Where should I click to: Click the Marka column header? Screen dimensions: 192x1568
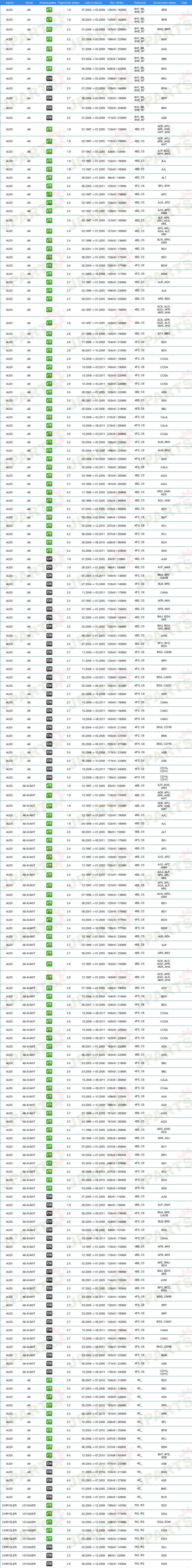click(9, 2)
